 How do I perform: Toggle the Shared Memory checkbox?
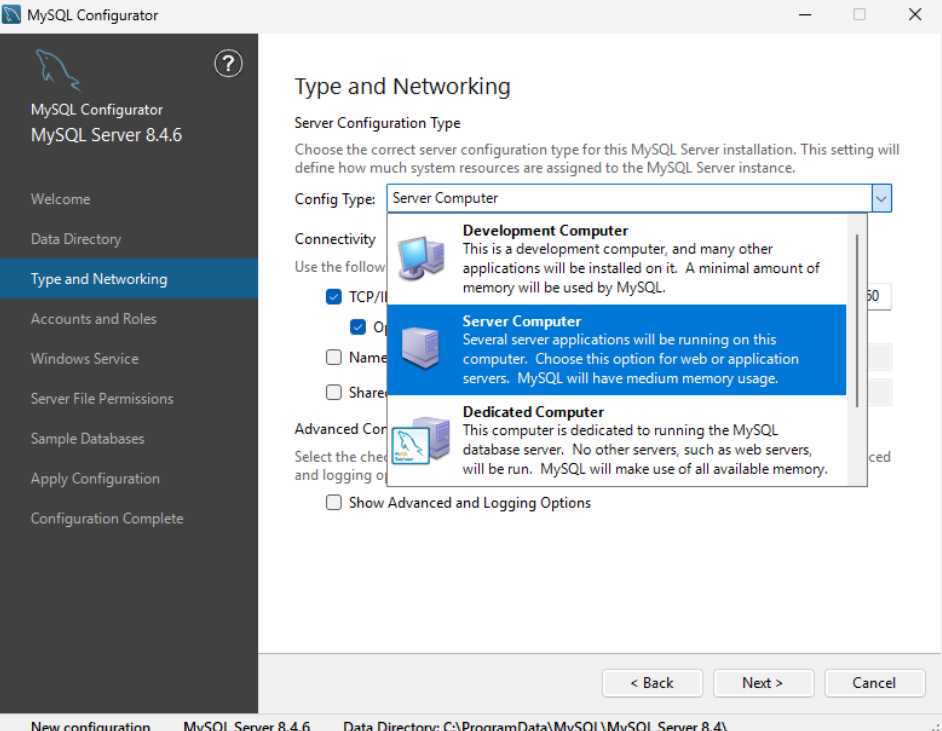point(334,393)
